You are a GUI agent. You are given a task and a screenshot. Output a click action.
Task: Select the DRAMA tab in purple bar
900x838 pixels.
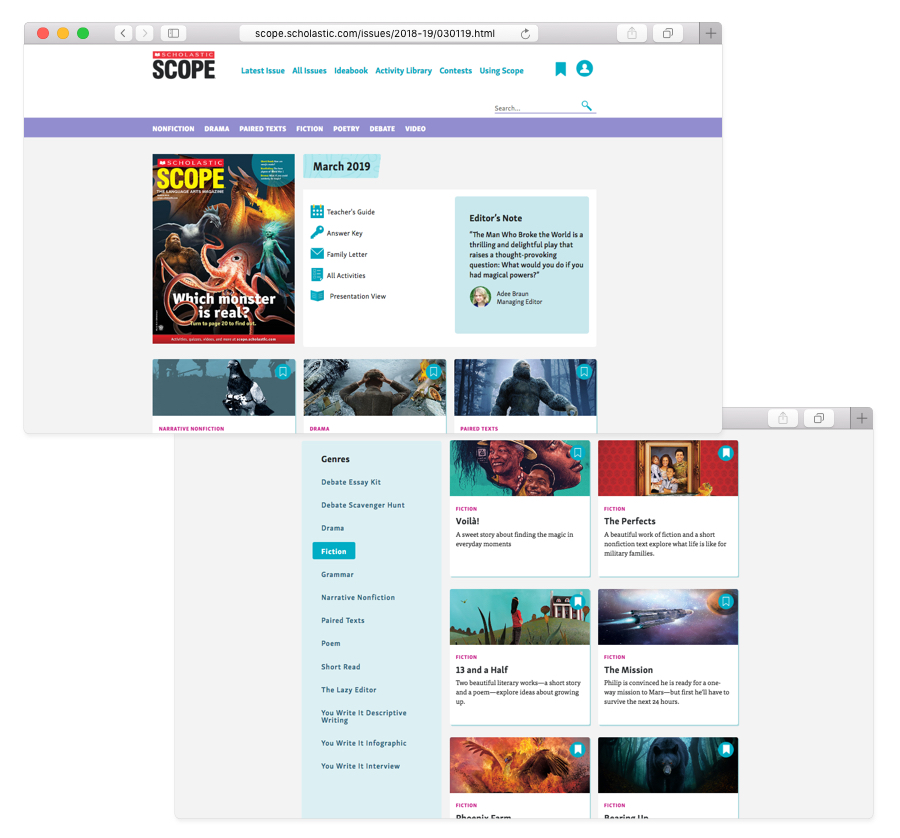pos(217,129)
